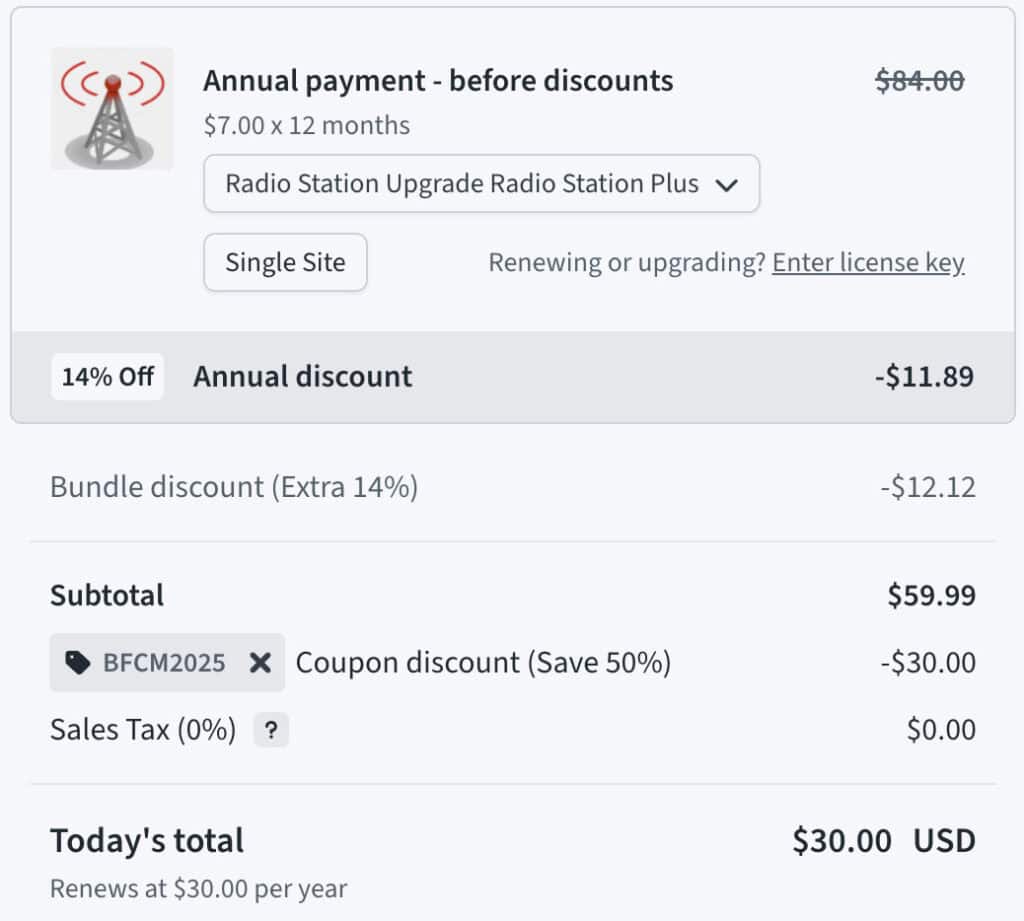This screenshot has height=921, width=1024.
Task: Select the Single Site license button
Action: [x=285, y=263]
